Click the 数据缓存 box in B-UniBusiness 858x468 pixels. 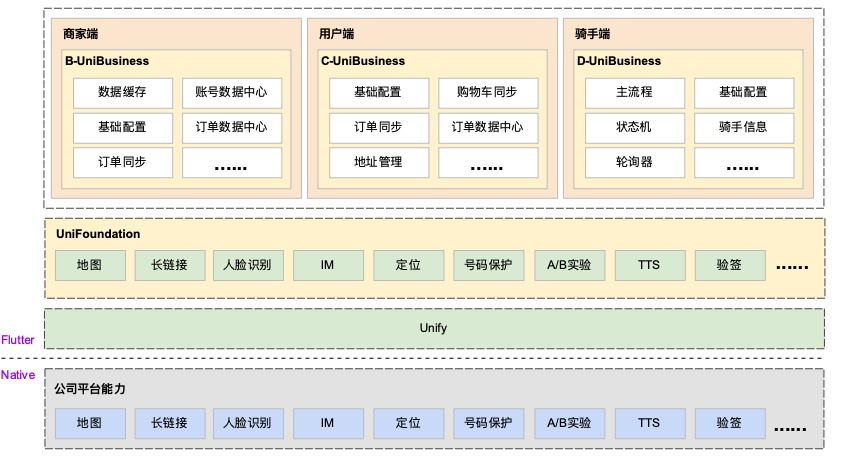(123, 93)
